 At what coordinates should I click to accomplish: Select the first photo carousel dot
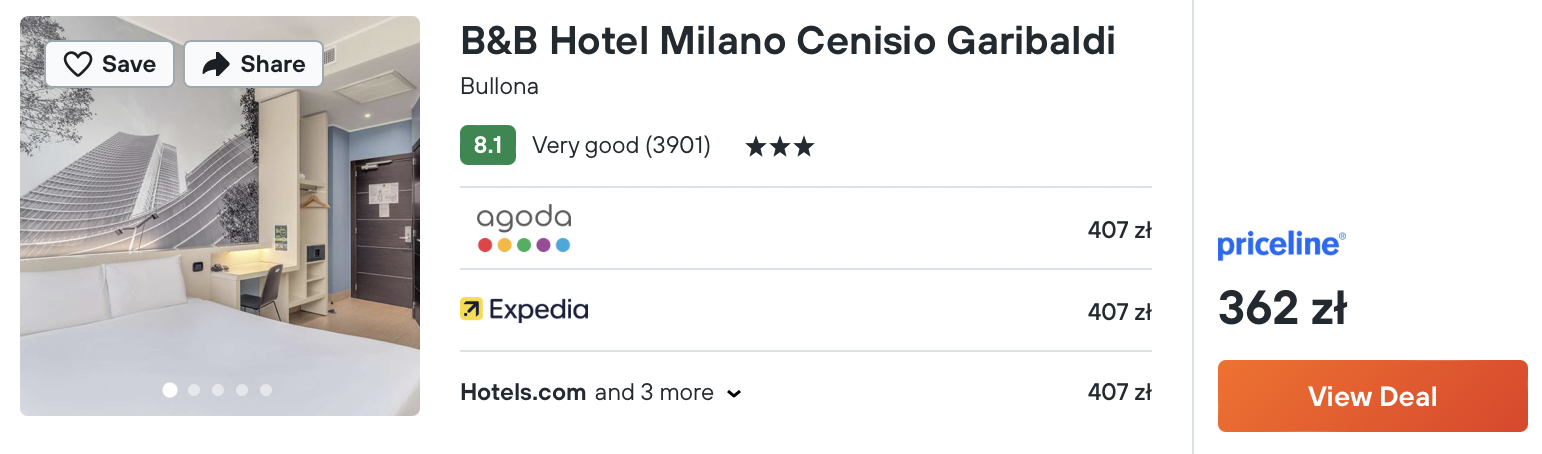tap(170, 390)
